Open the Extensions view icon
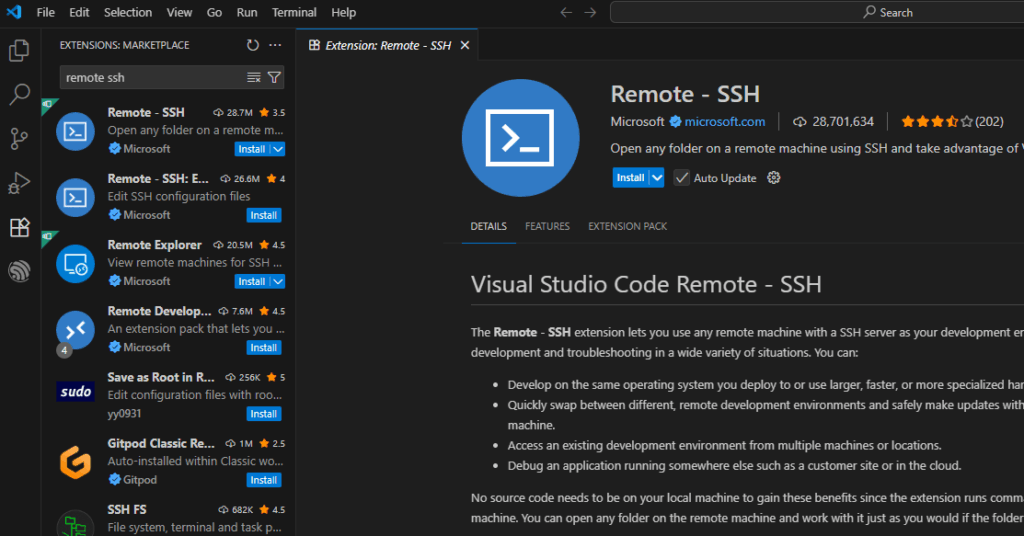 [x=19, y=227]
